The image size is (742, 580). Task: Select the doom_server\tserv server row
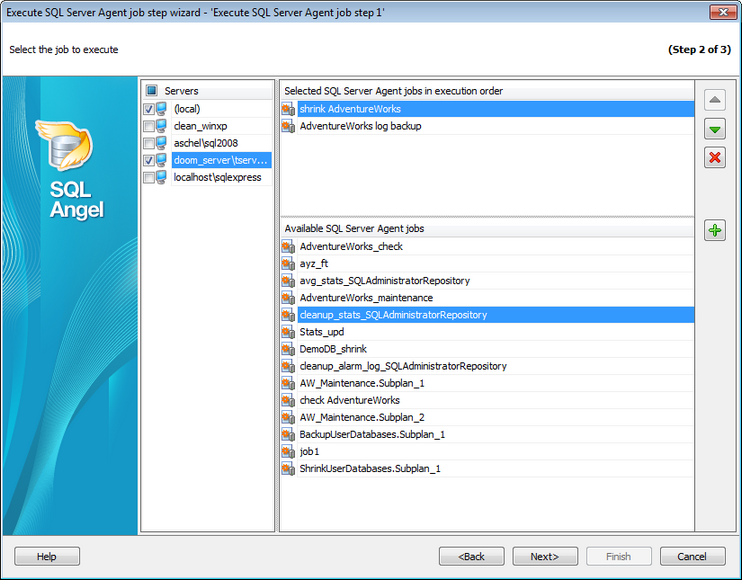(x=221, y=160)
